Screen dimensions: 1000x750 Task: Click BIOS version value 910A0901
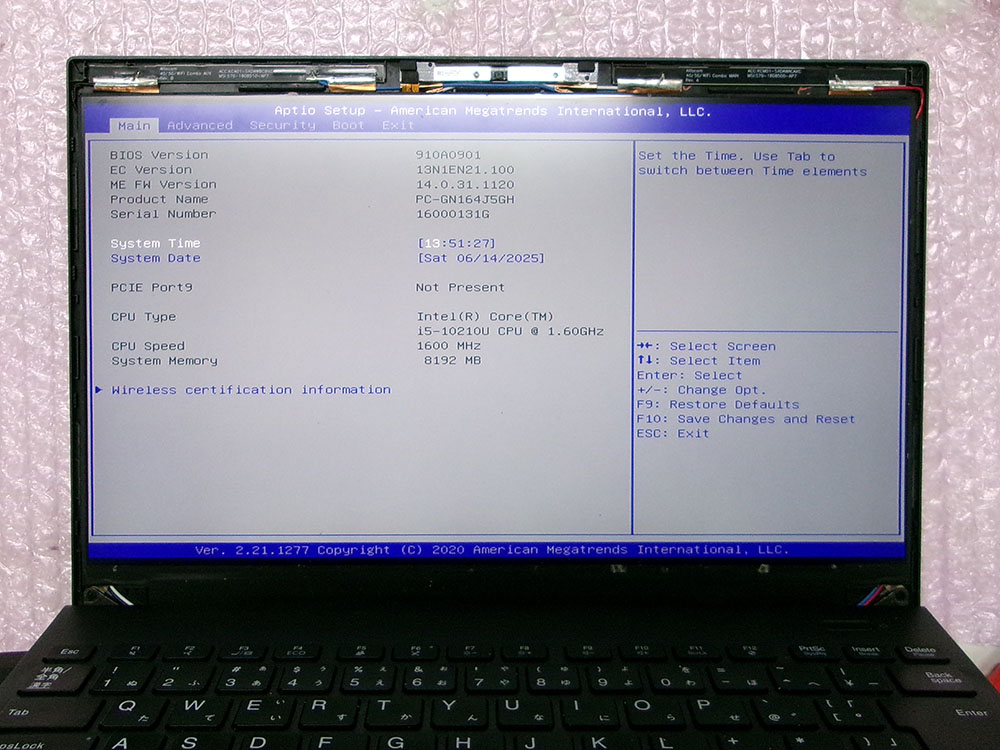tap(448, 155)
